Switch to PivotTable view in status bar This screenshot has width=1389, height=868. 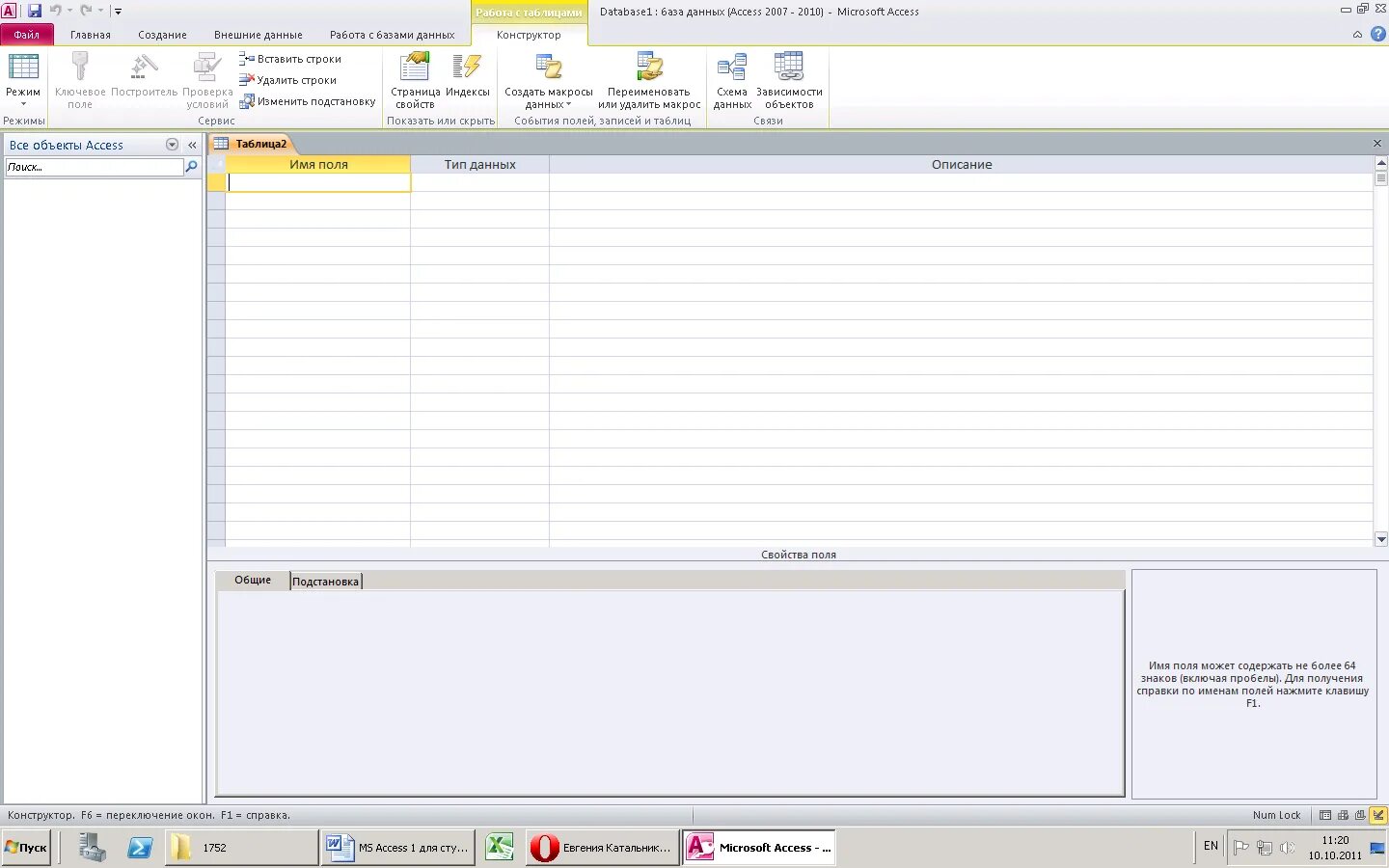pyautogui.click(x=1343, y=815)
